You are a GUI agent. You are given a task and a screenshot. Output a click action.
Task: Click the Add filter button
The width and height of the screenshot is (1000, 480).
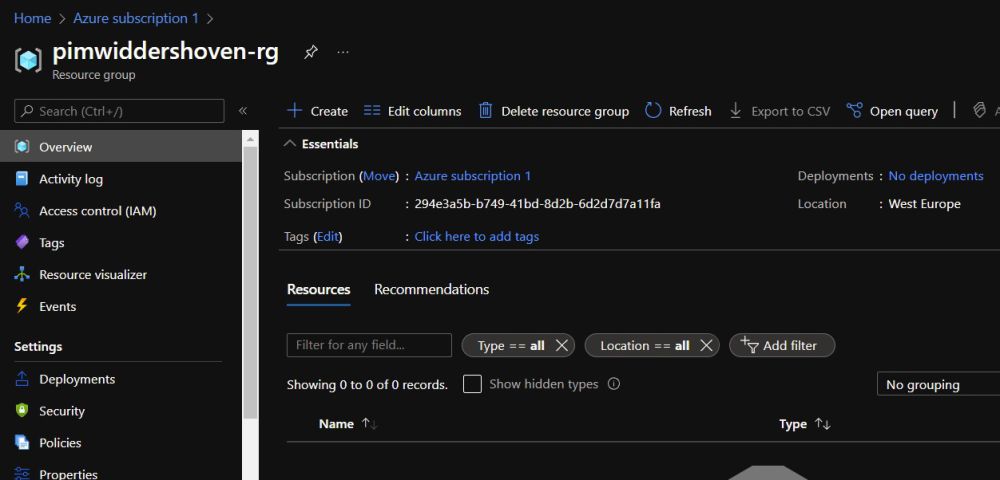(782, 345)
